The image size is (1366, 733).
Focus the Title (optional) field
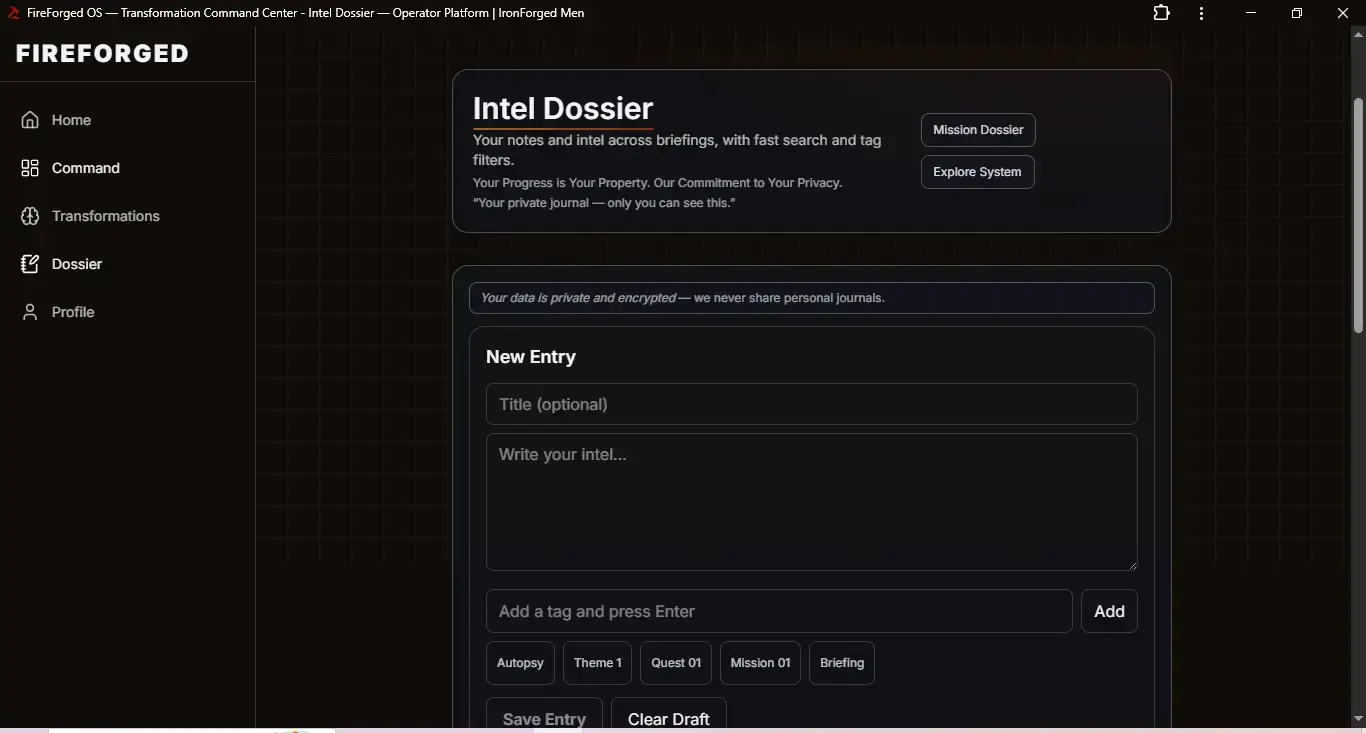811,404
